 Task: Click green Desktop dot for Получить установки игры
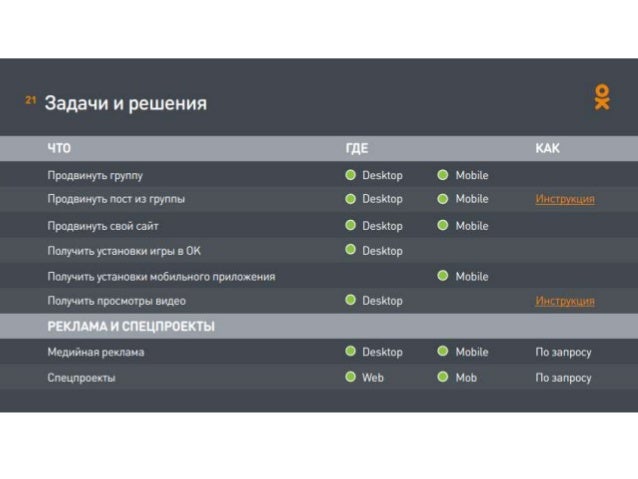[x=350, y=250]
